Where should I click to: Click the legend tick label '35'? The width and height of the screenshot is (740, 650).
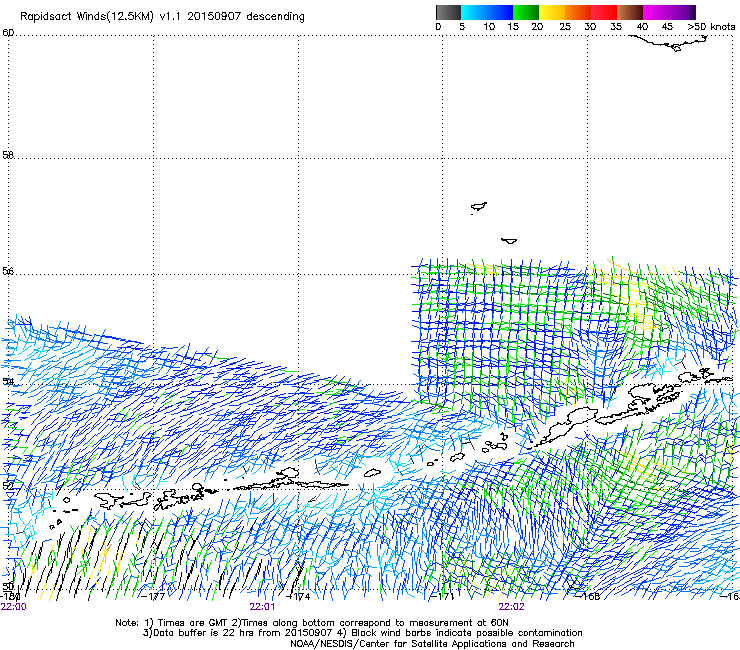616,27
